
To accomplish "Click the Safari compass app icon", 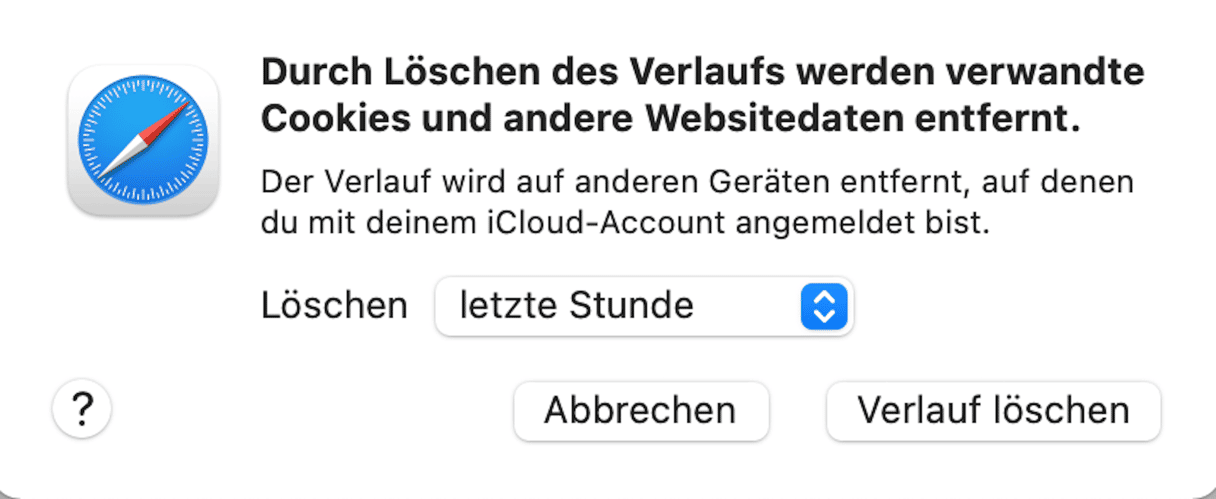I will point(143,140).
